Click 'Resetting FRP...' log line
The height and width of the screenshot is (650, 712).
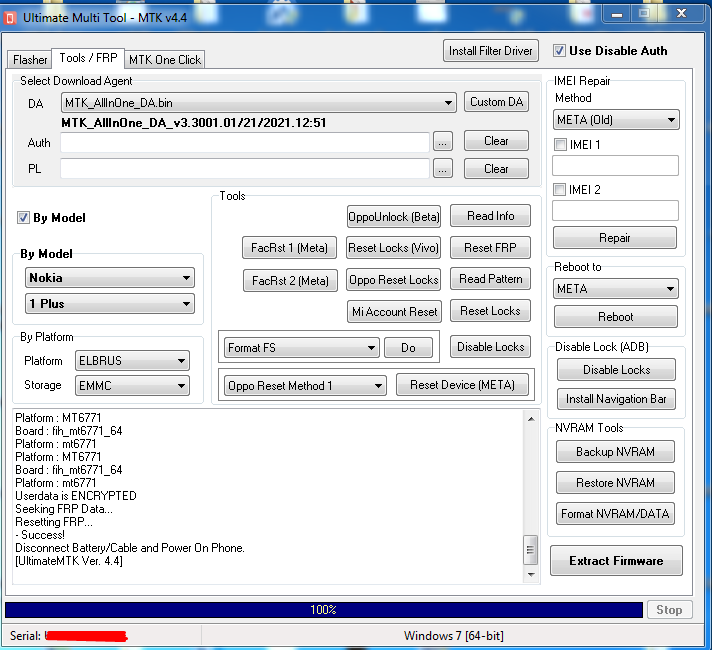[54, 521]
